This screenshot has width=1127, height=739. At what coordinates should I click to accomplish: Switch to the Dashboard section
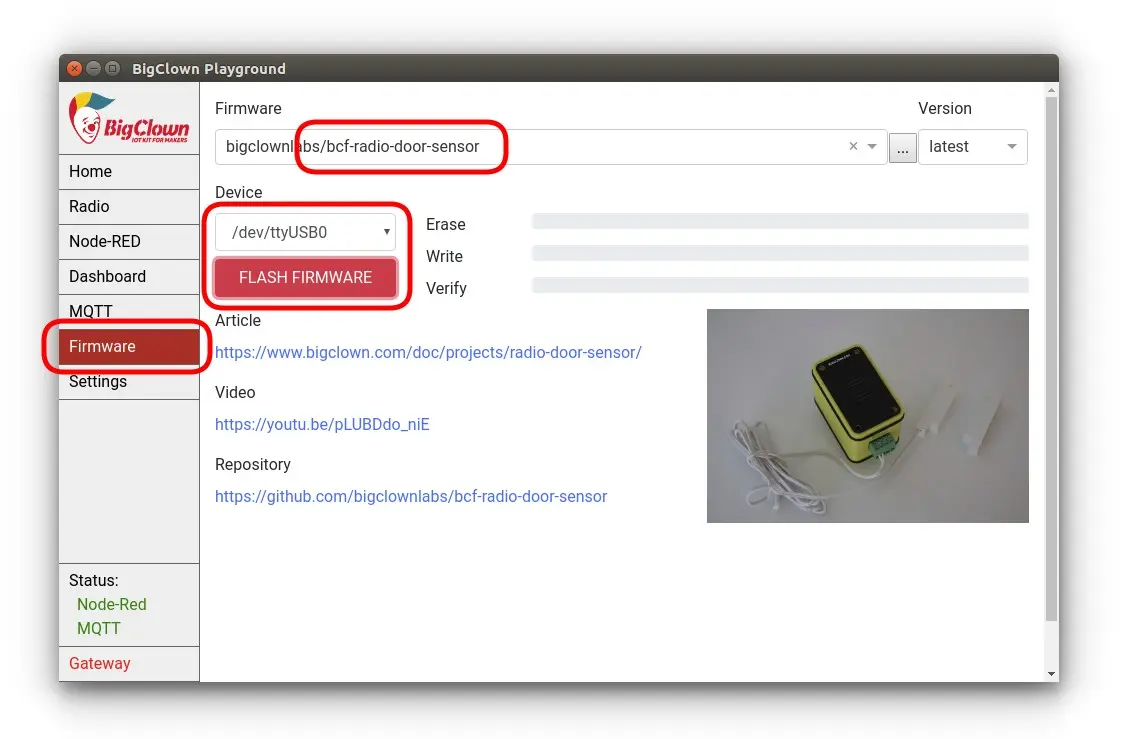pyautogui.click(x=129, y=277)
